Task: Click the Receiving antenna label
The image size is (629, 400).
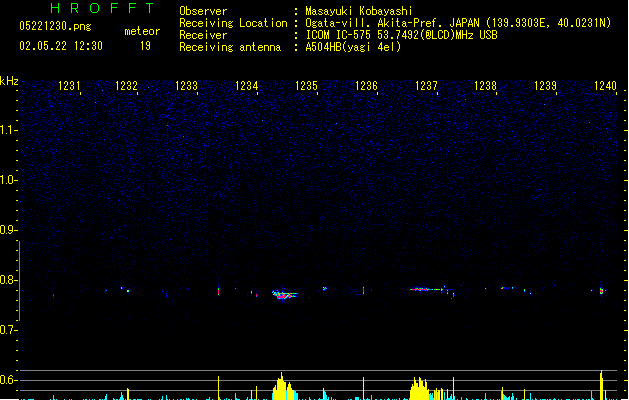Action: pos(230,47)
